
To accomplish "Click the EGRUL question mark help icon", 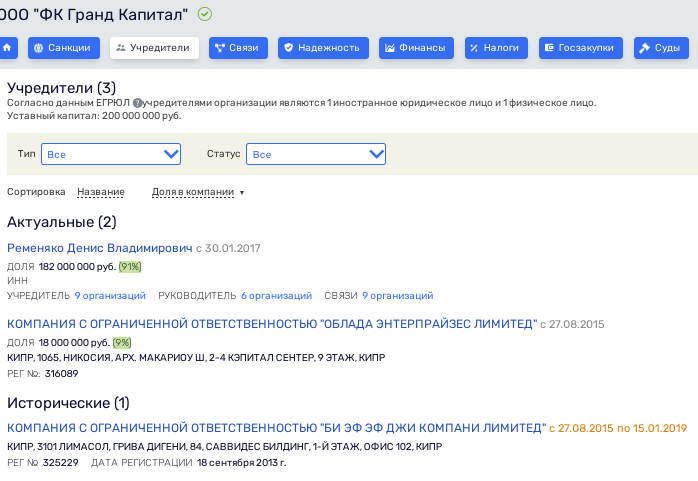I will point(138,103).
